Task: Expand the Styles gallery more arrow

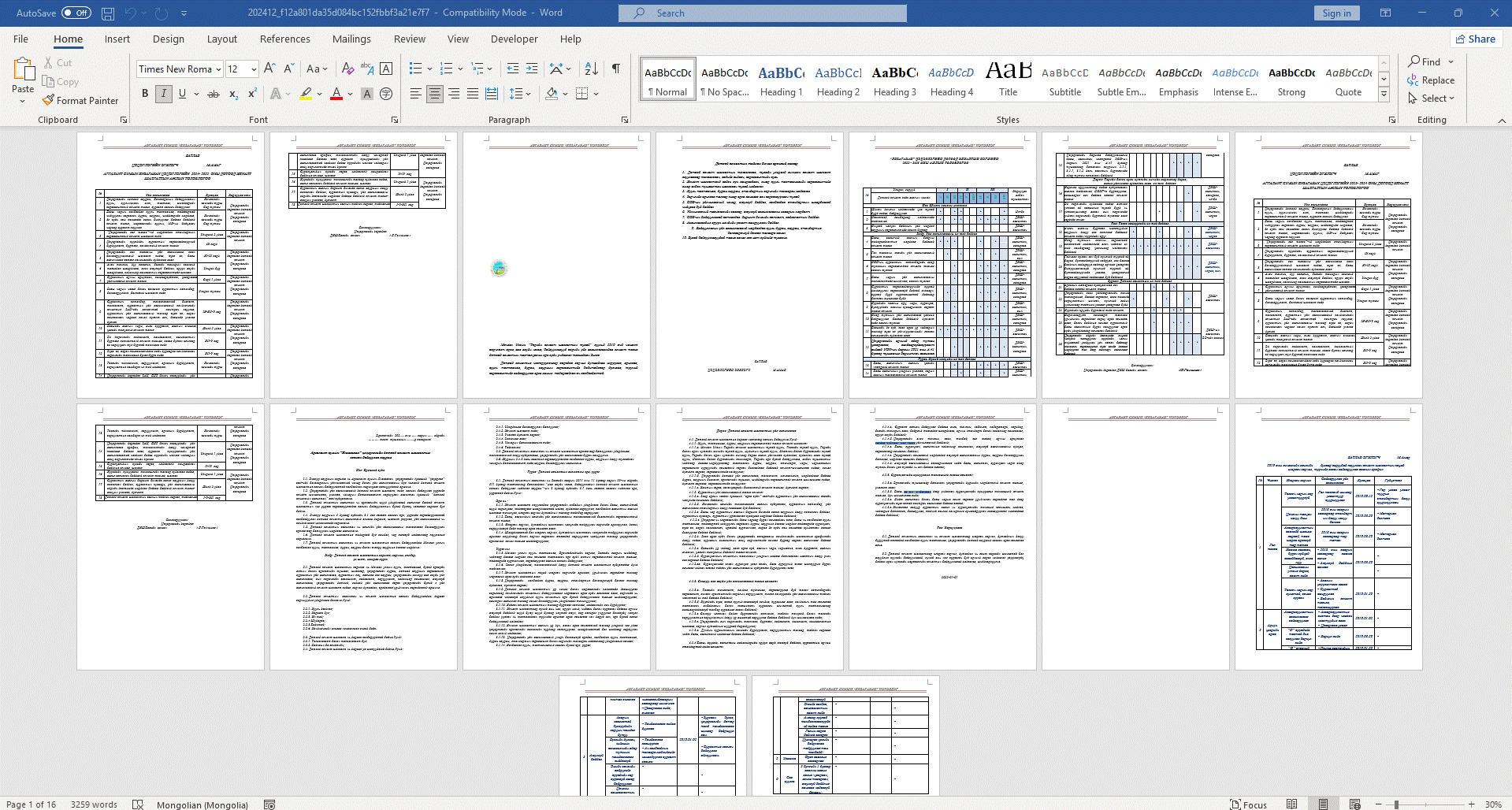Action: (1384, 95)
